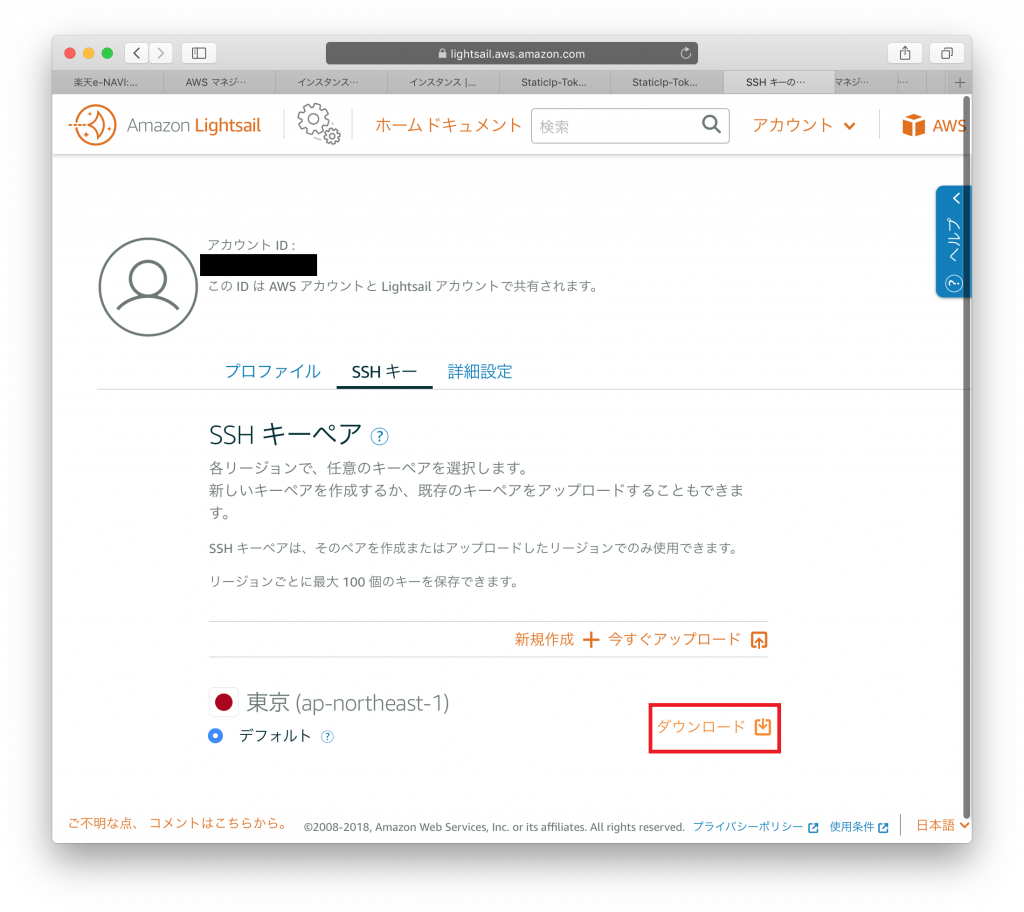
Task: Switch to the 楽天e-NAVI browser tab
Action: (108, 82)
